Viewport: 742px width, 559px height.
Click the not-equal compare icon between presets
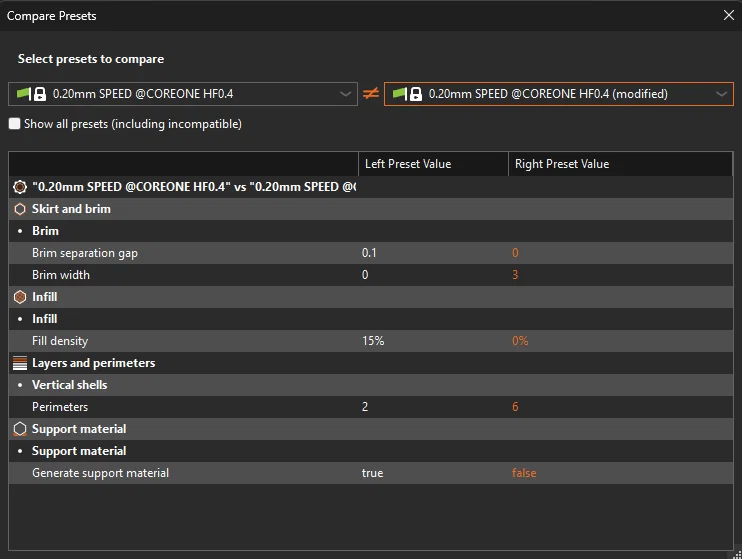371,93
